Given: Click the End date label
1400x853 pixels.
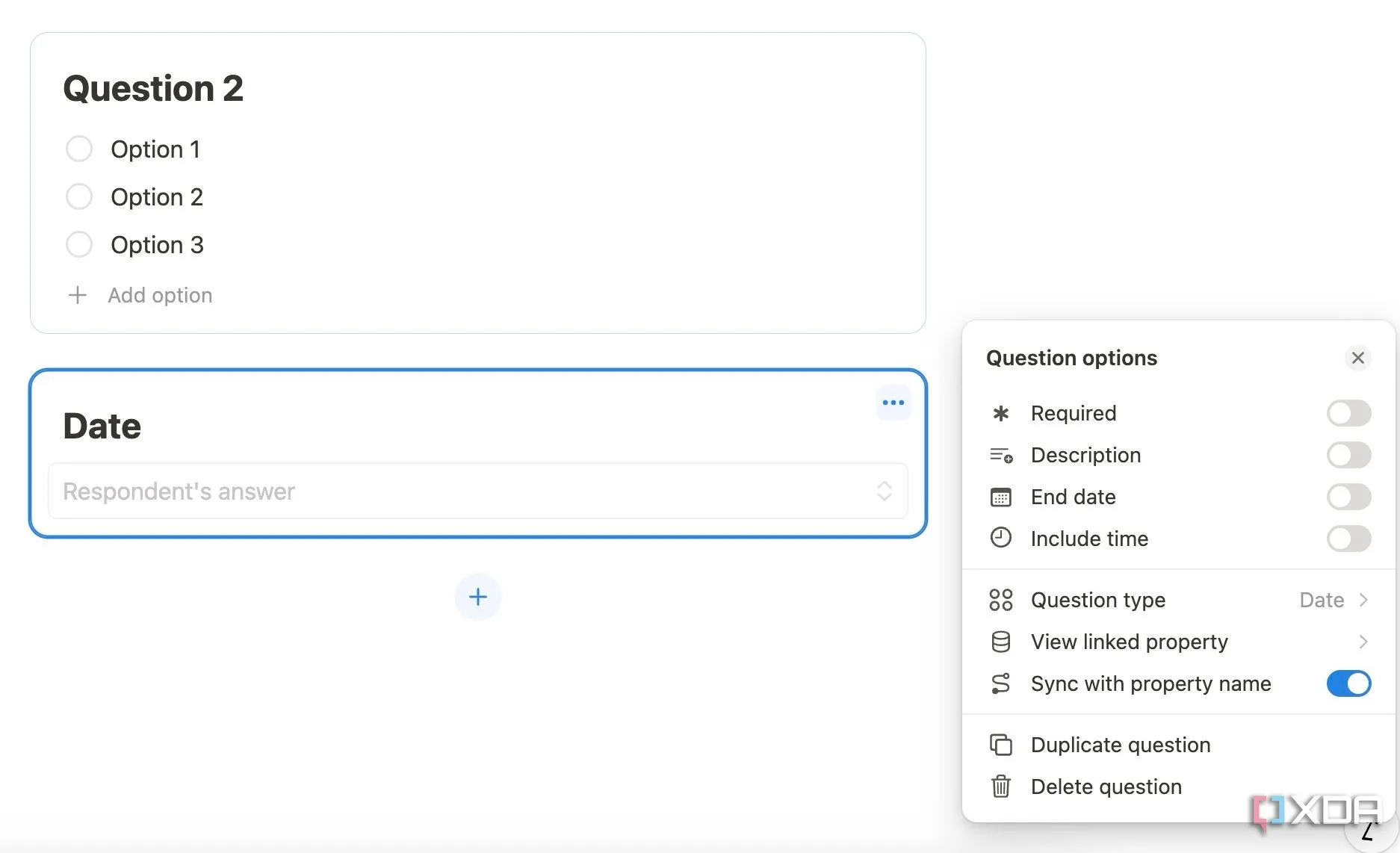Looking at the screenshot, I should [1074, 497].
